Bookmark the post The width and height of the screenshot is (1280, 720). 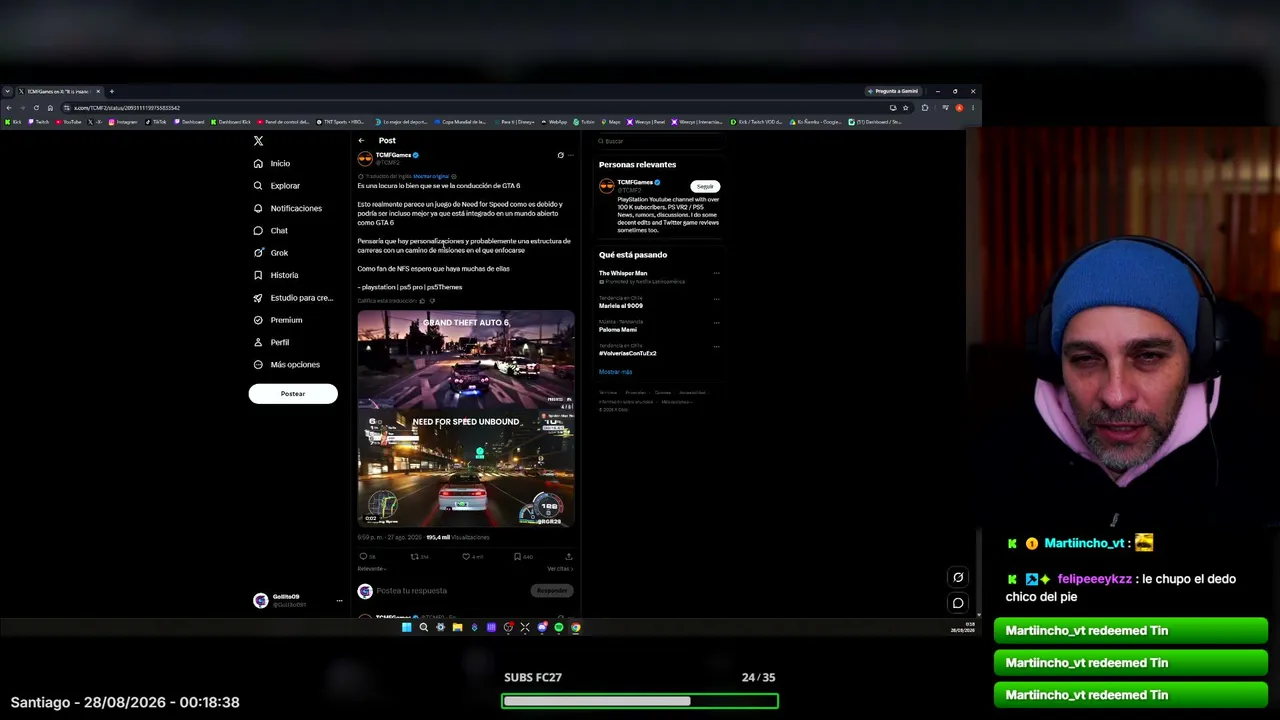point(517,557)
